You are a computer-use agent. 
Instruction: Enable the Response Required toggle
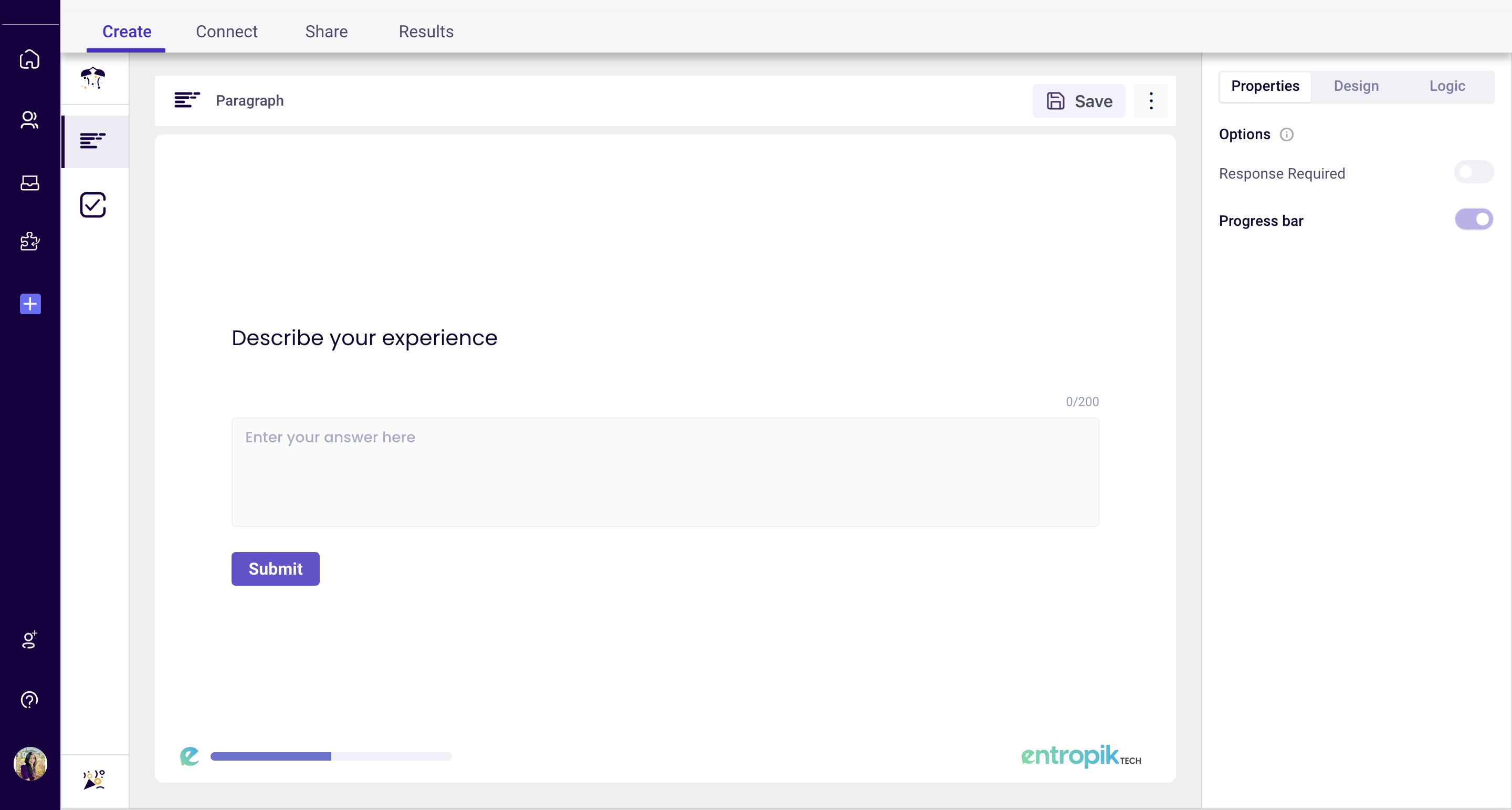(x=1473, y=172)
